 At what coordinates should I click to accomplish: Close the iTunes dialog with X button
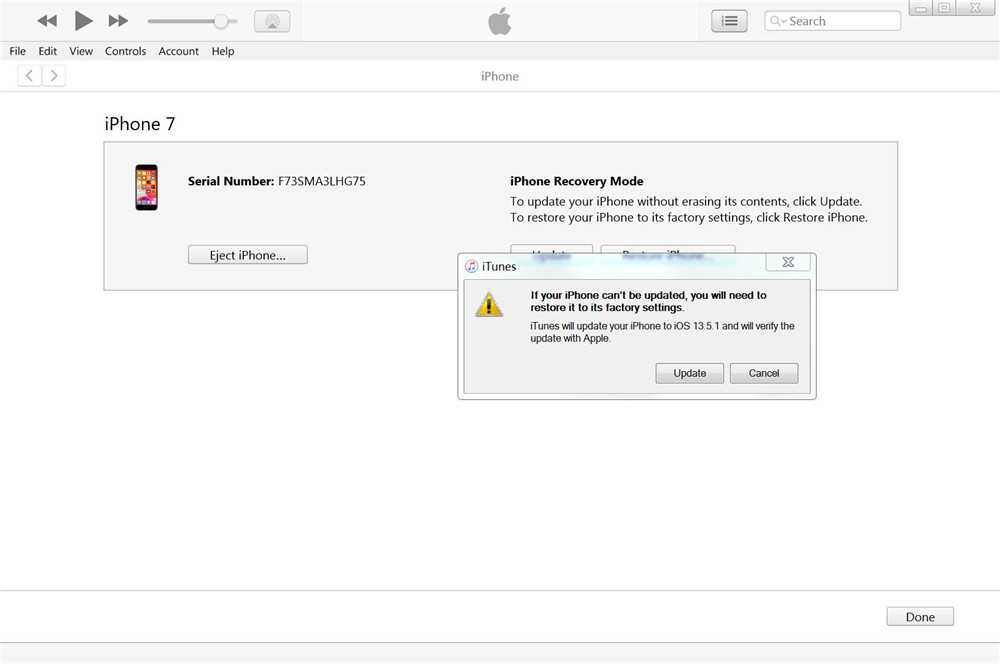pyautogui.click(x=788, y=263)
